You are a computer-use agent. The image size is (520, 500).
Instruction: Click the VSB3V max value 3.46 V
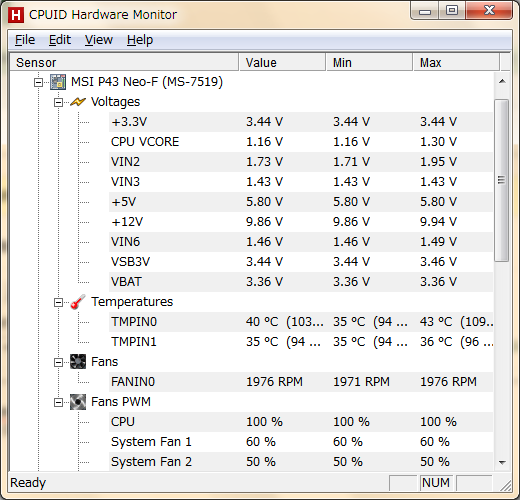(438, 262)
